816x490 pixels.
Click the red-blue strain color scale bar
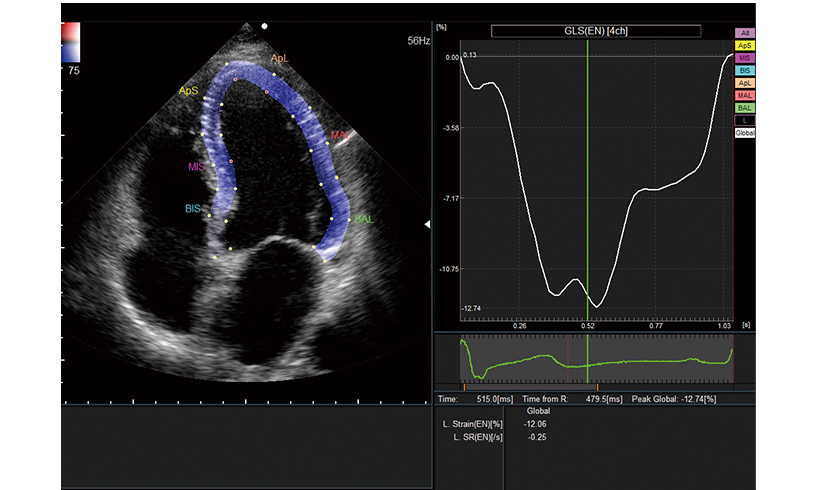pyautogui.click(x=70, y=45)
